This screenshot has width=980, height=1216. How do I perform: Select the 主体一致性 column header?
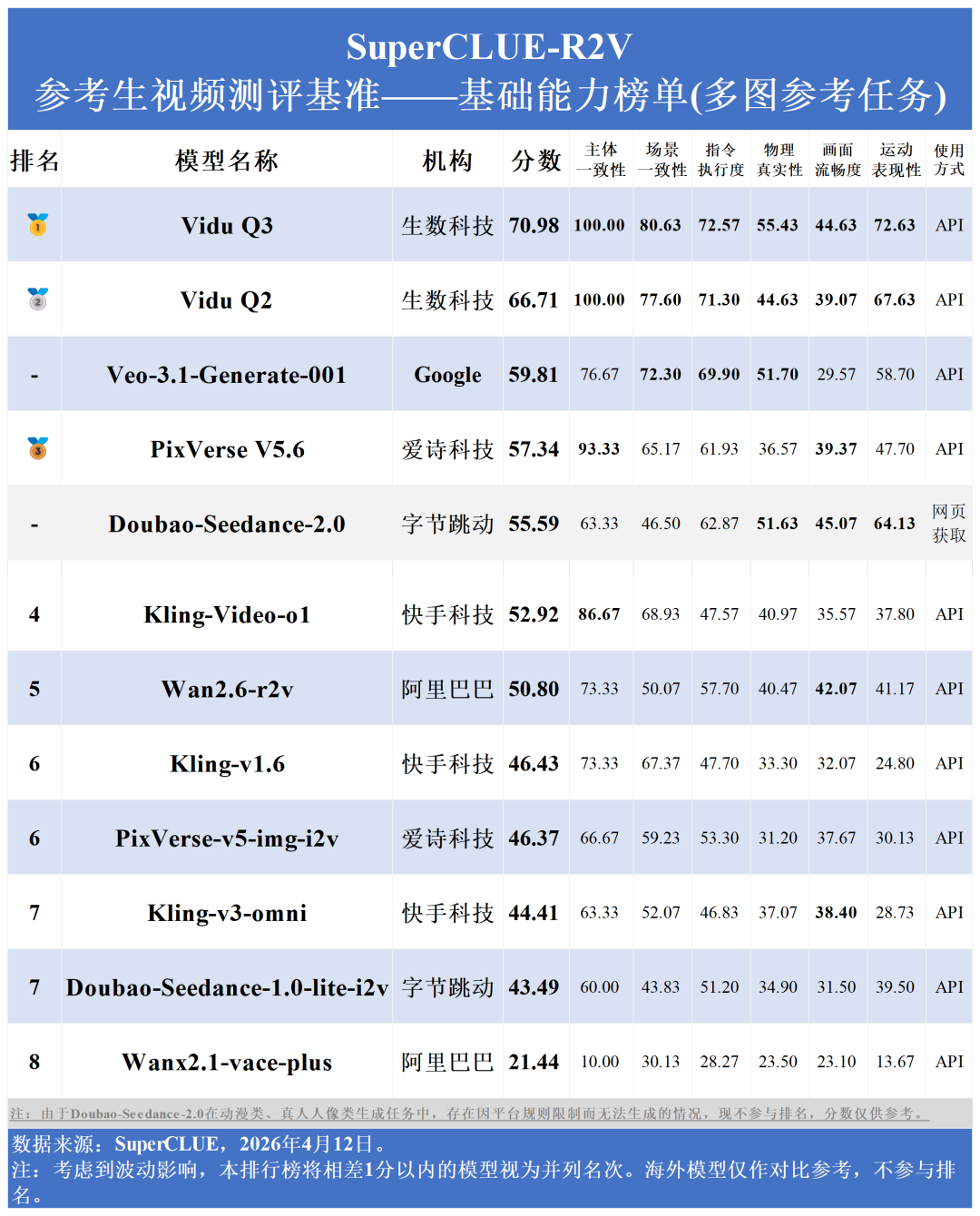pyautogui.click(x=601, y=160)
